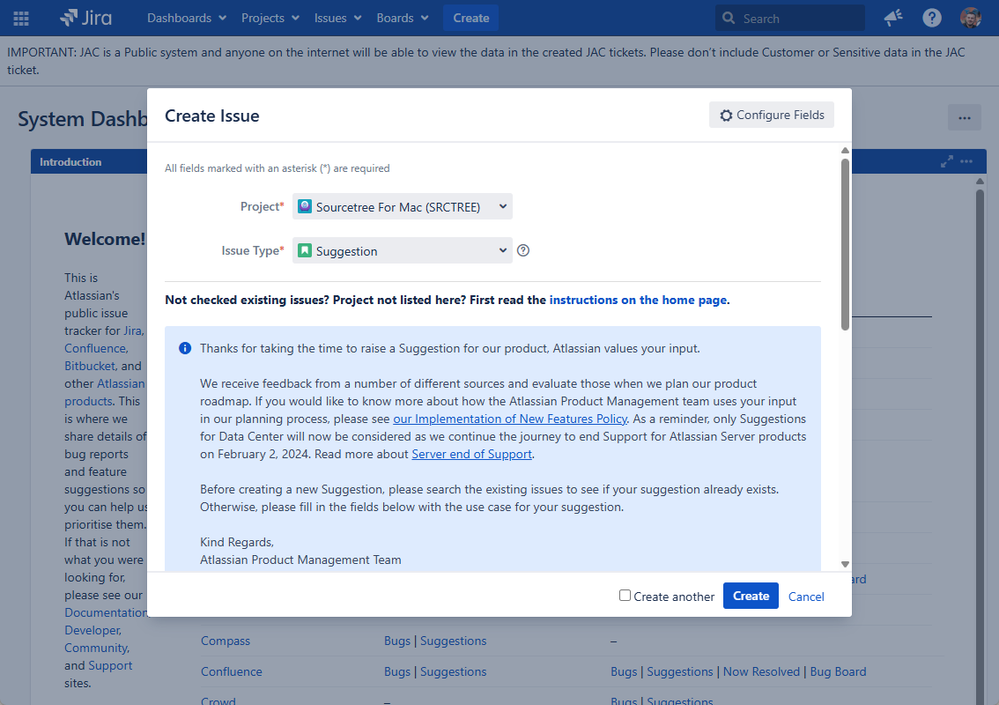999x705 pixels.
Task: Open the feedback megaphone icon
Action: (x=893, y=18)
